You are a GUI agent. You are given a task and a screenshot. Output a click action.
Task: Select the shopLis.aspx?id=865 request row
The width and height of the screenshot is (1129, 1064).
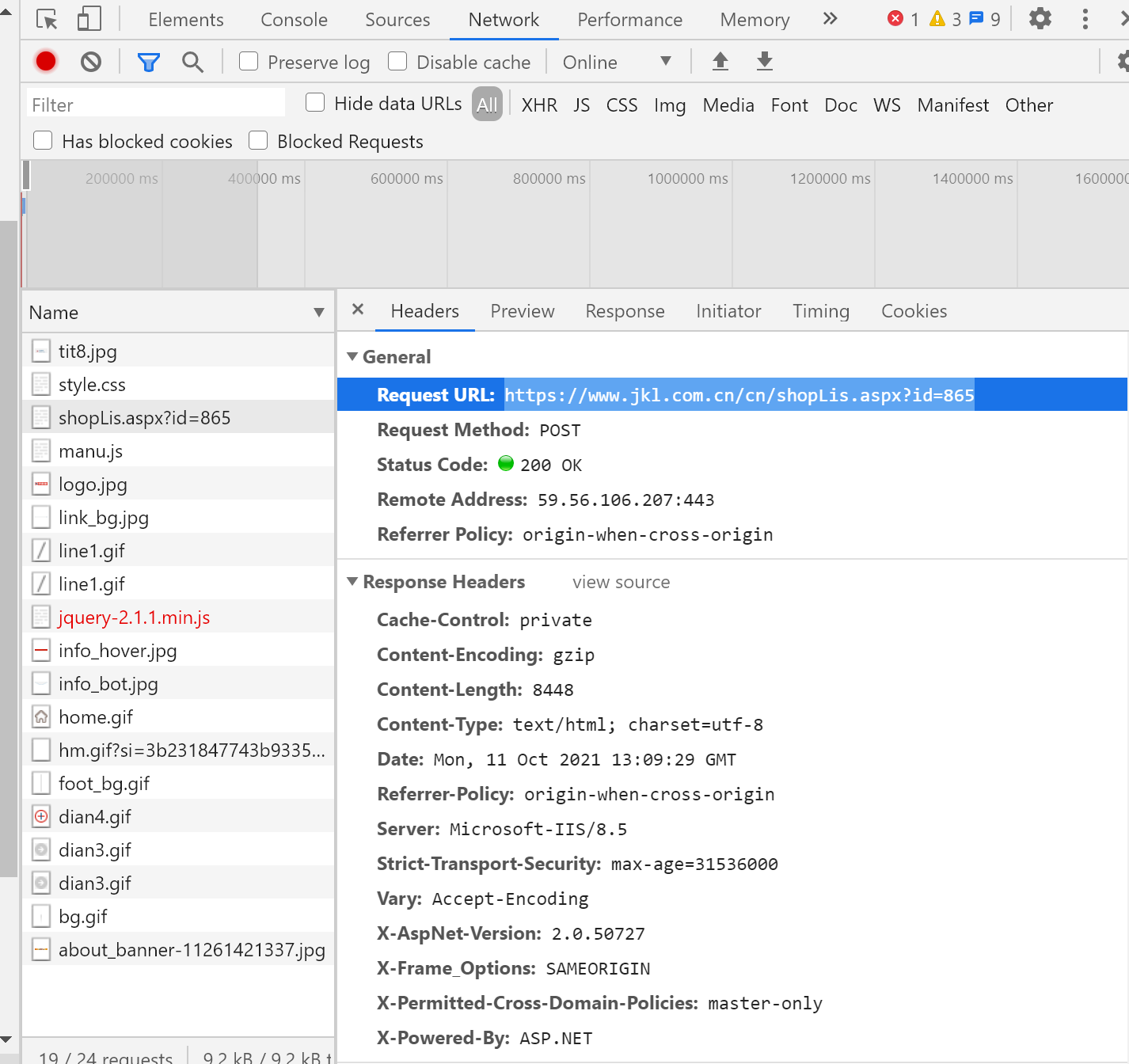click(x=178, y=417)
